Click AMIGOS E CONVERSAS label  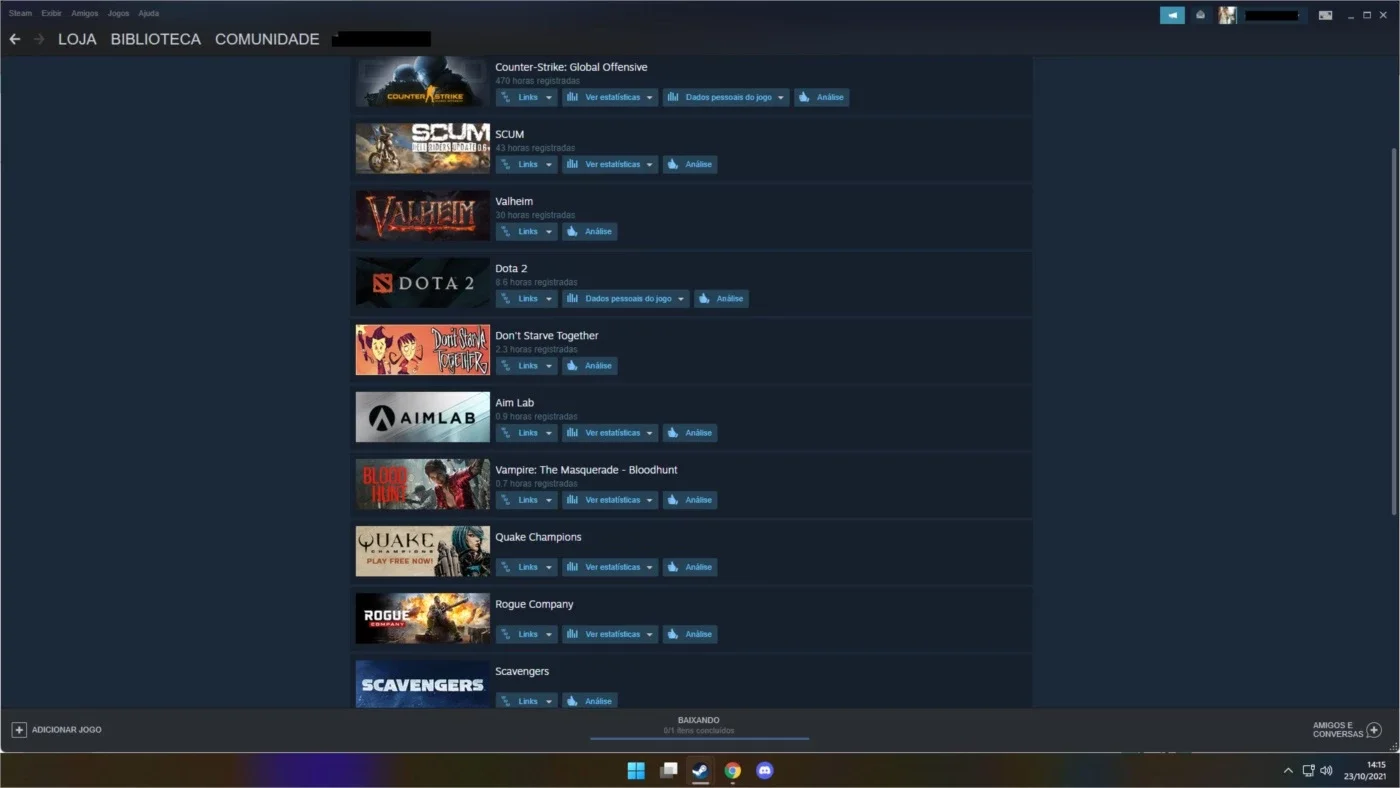coord(1338,730)
